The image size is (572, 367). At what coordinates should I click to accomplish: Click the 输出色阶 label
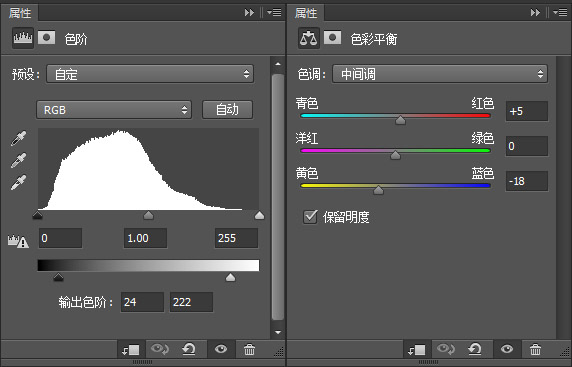(x=86, y=302)
